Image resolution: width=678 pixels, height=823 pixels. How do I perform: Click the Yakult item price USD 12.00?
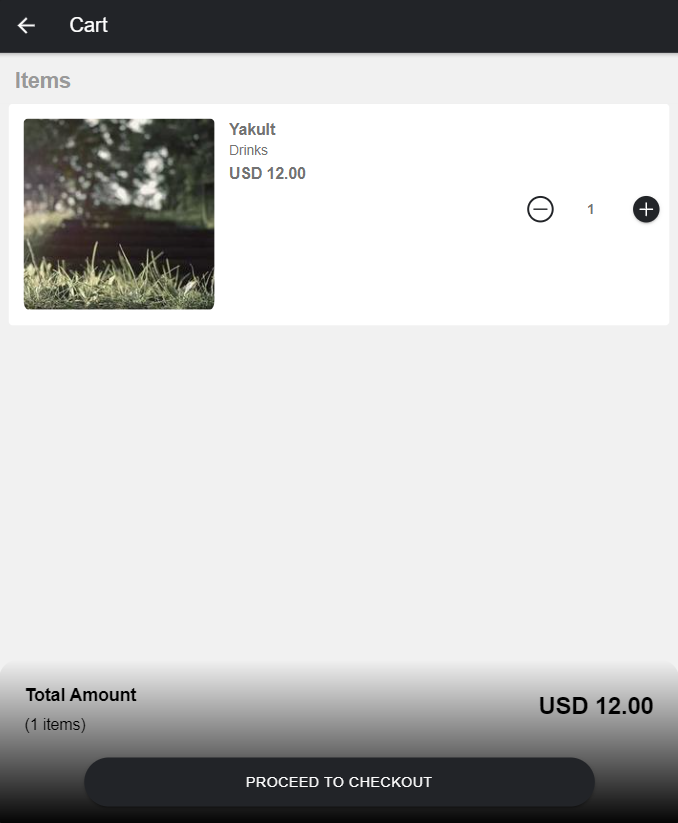[267, 173]
